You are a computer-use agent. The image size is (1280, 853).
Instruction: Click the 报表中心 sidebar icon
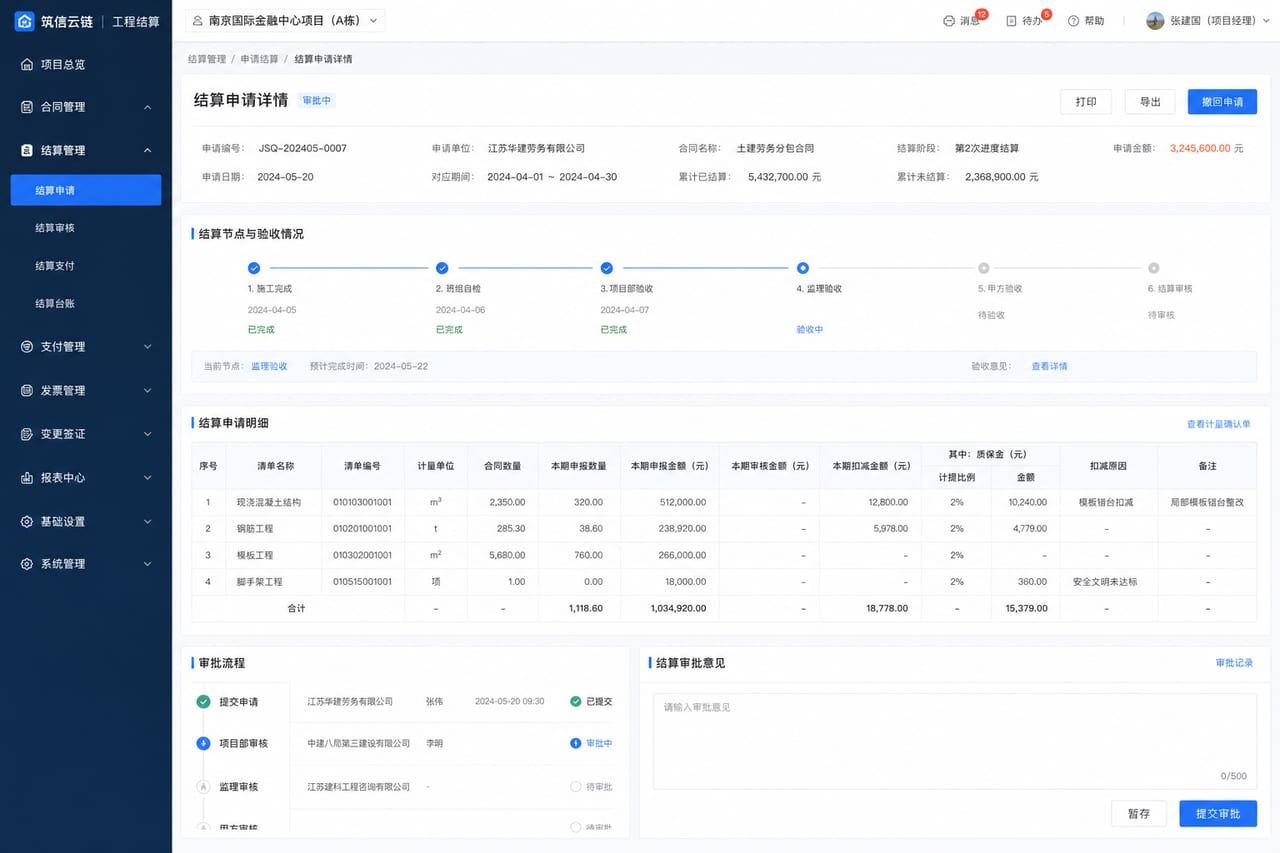[27, 477]
